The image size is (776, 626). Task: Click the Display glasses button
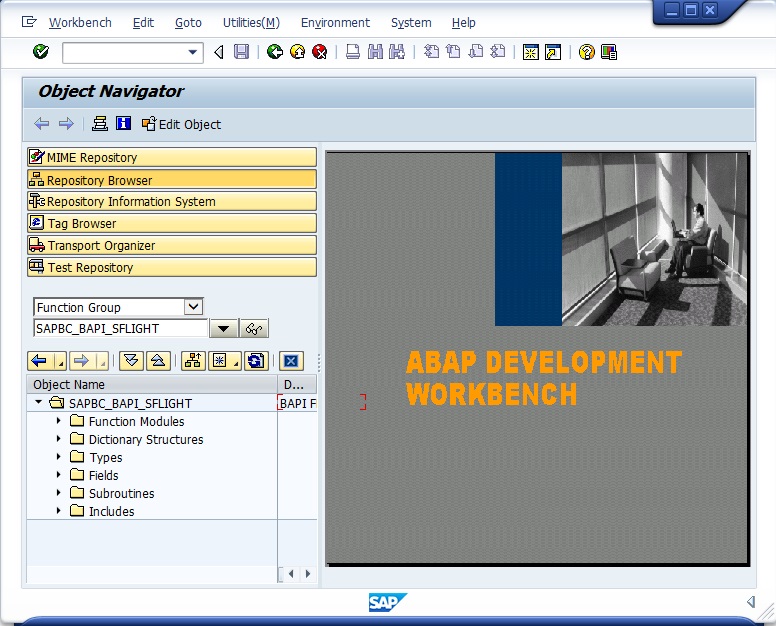[254, 329]
